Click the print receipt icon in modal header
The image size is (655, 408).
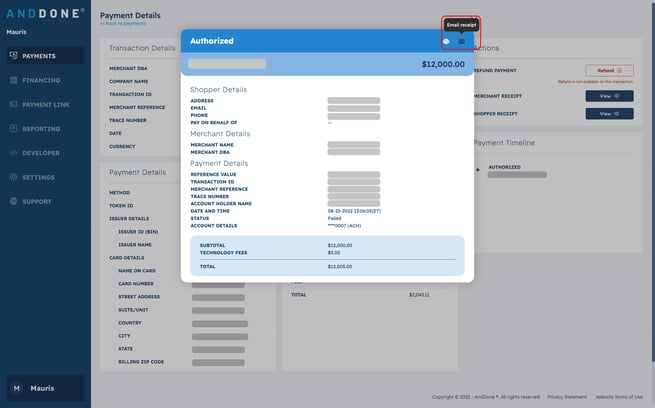[446, 41]
